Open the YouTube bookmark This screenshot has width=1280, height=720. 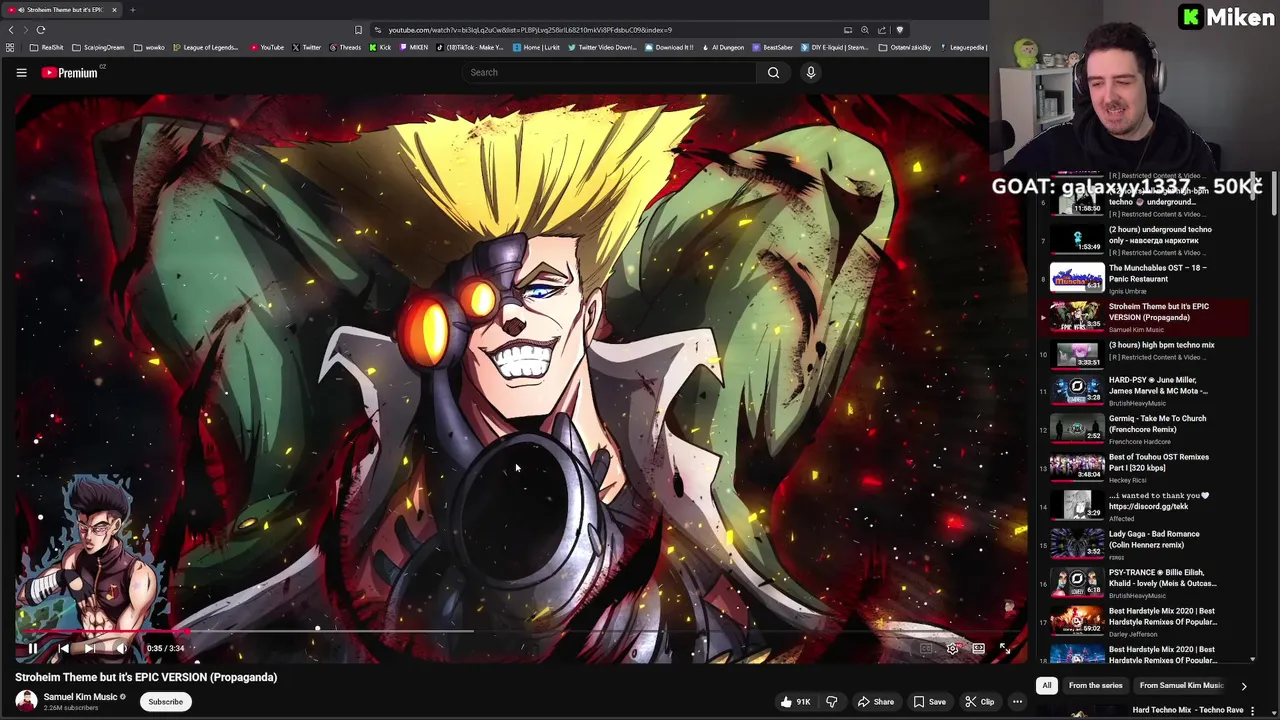click(267, 47)
